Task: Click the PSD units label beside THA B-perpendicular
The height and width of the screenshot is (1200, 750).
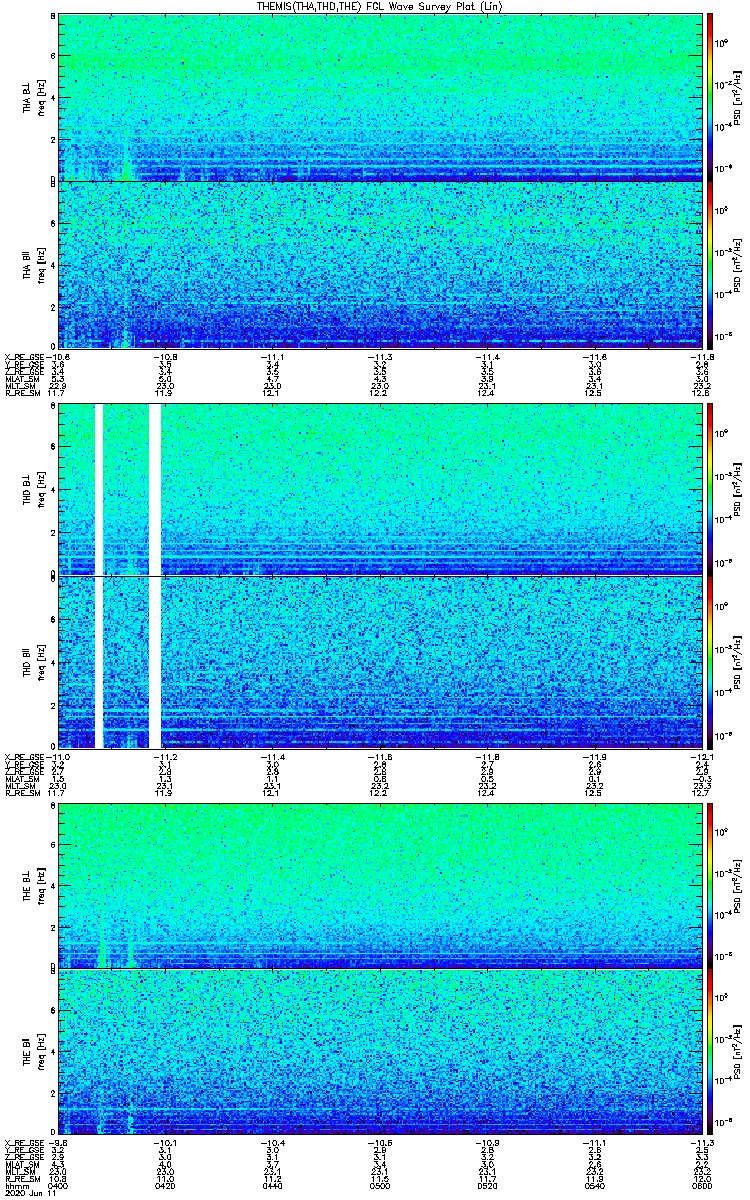Action: [x=738, y=97]
